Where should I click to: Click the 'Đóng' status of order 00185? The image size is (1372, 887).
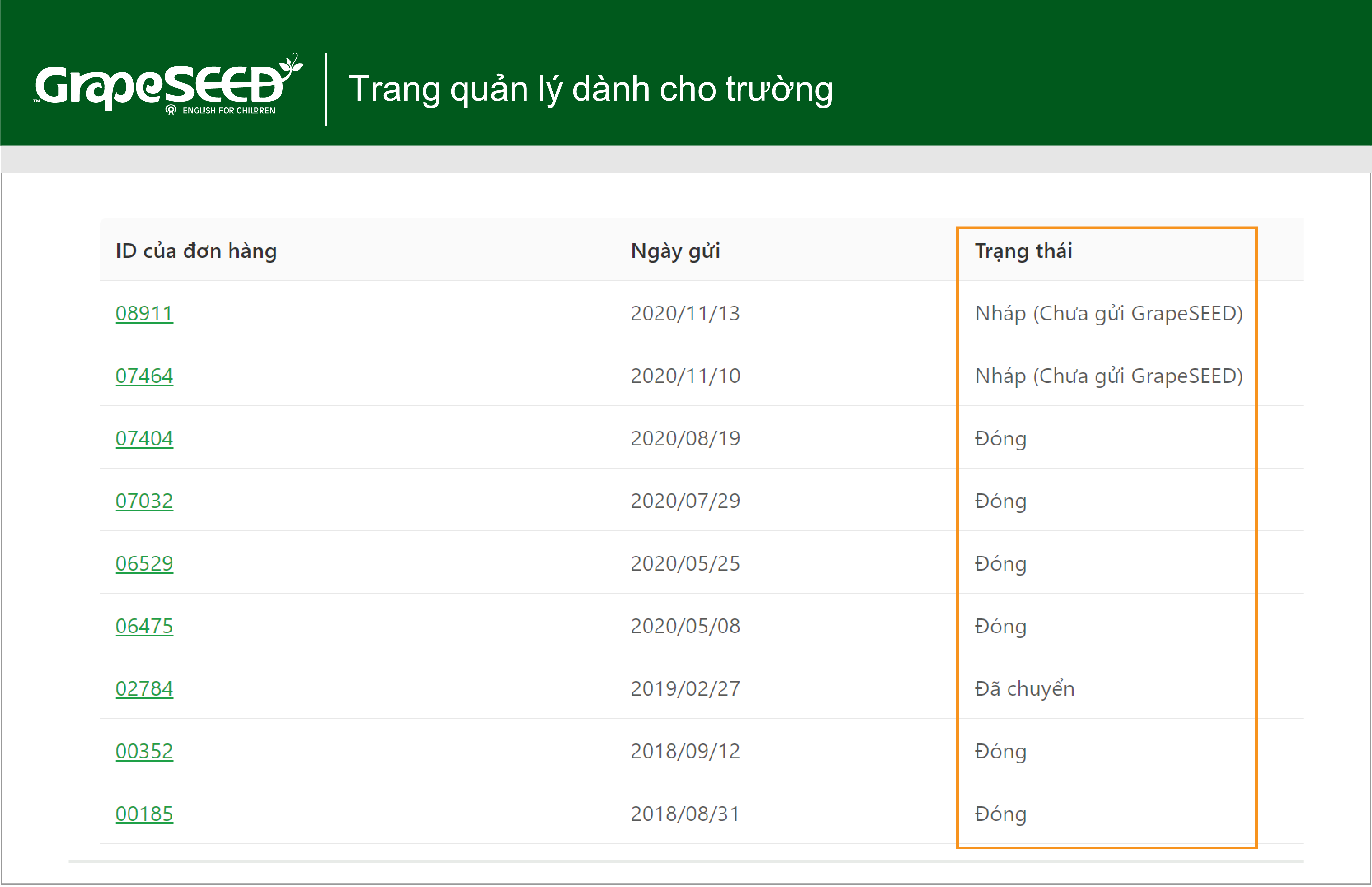click(1001, 815)
